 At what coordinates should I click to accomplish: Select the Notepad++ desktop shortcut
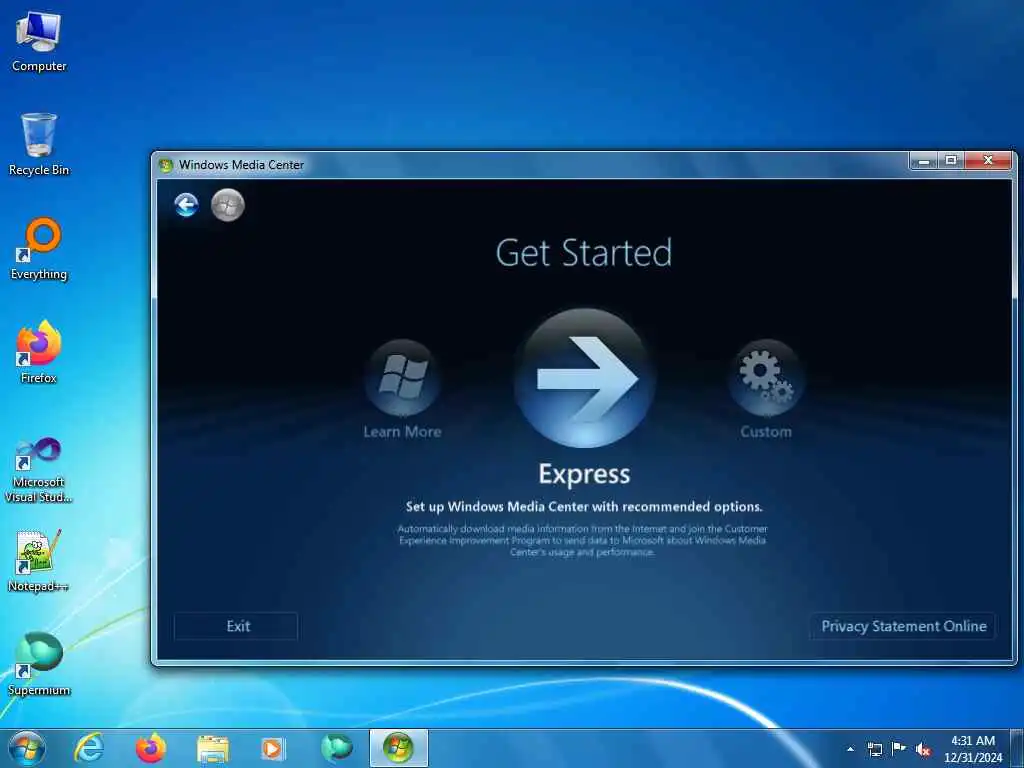point(39,561)
